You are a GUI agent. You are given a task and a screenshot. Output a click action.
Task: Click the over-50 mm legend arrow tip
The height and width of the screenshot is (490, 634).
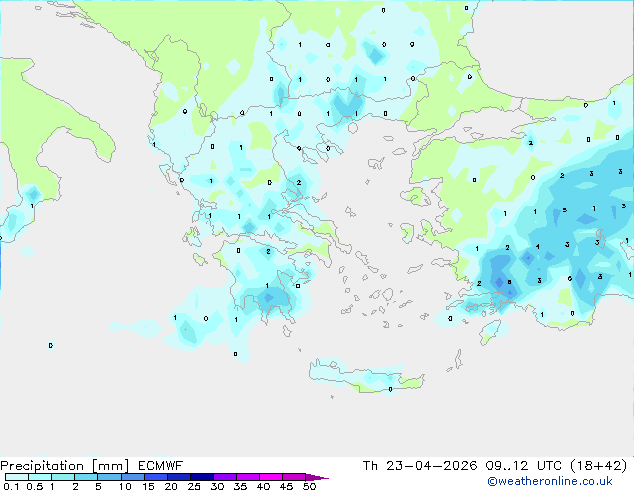point(317,477)
